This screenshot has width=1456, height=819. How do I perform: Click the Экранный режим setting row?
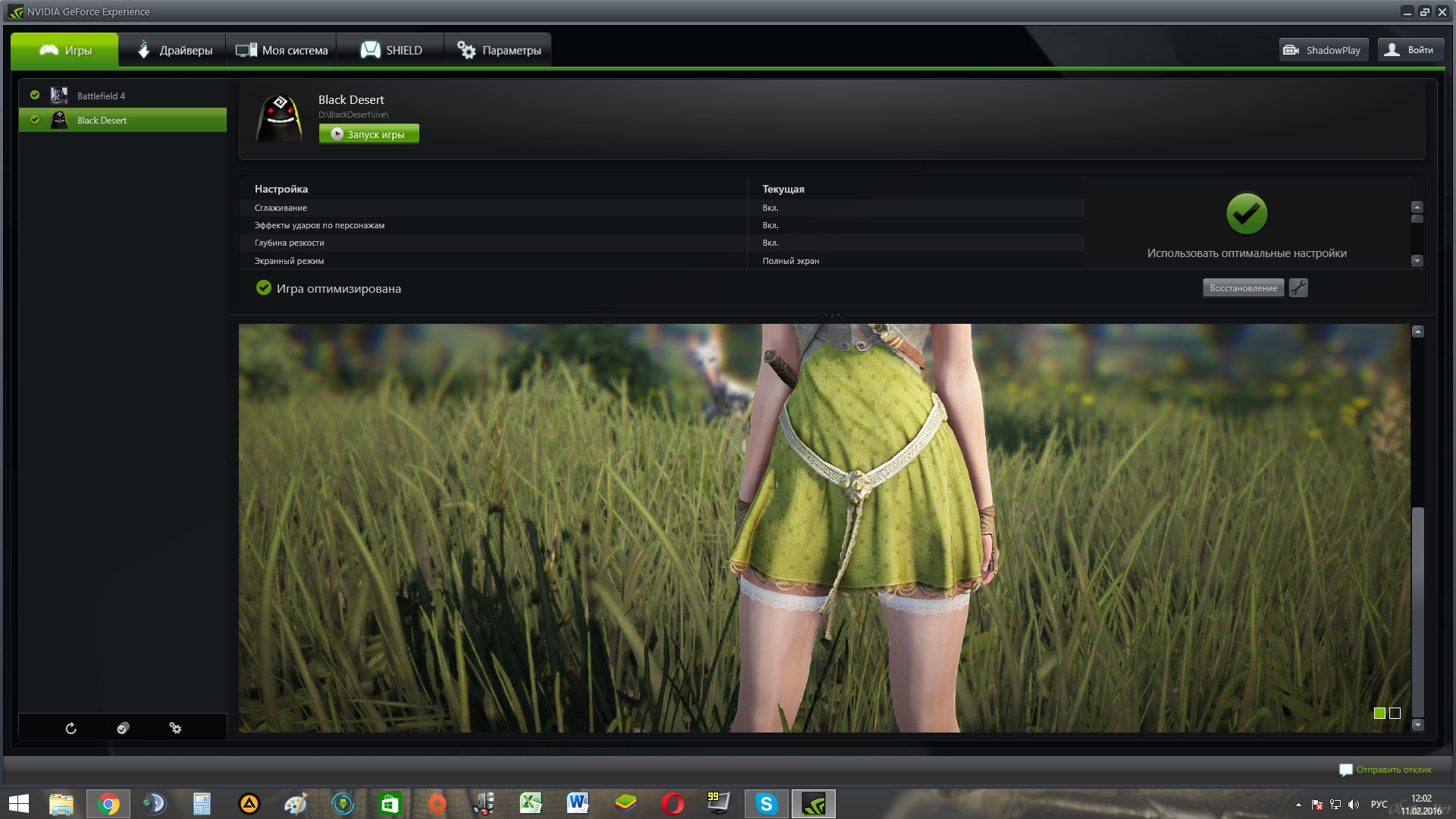662,260
